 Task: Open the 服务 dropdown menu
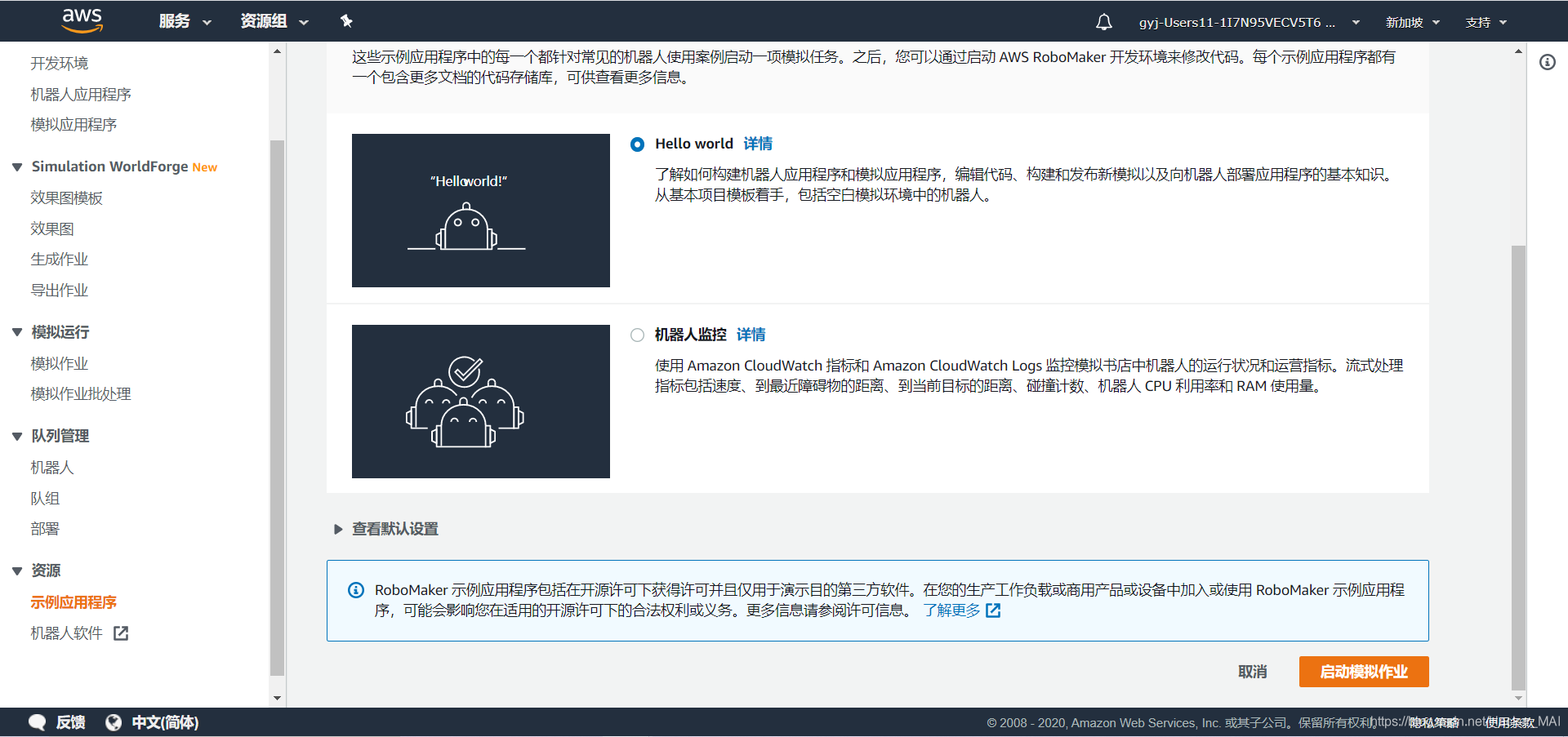[x=185, y=21]
